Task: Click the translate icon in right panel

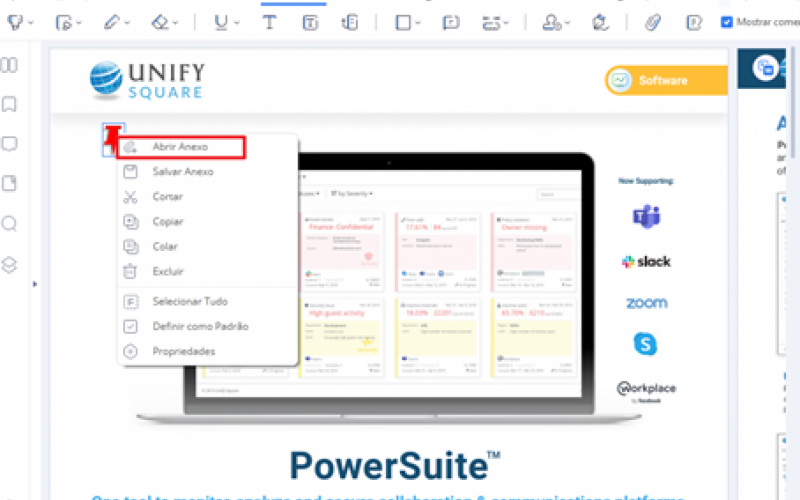Action: point(765,67)
